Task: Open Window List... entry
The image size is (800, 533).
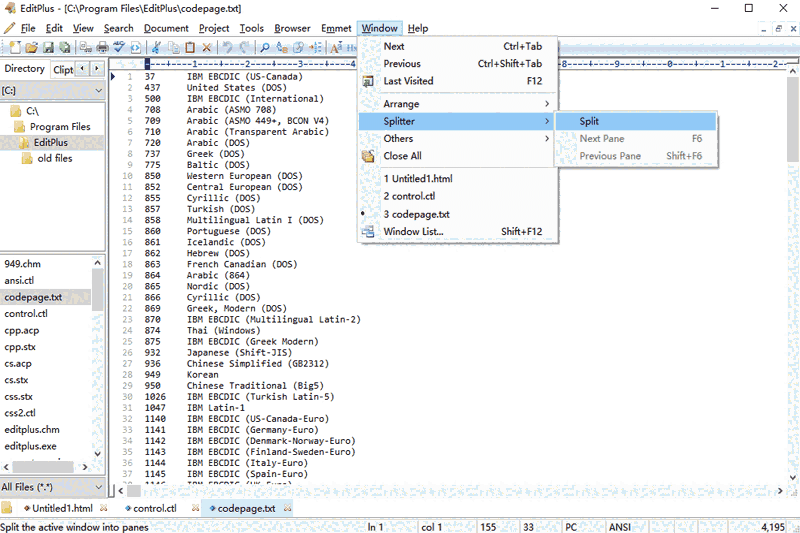Action: pyautogui.click(x=458, y=232)
